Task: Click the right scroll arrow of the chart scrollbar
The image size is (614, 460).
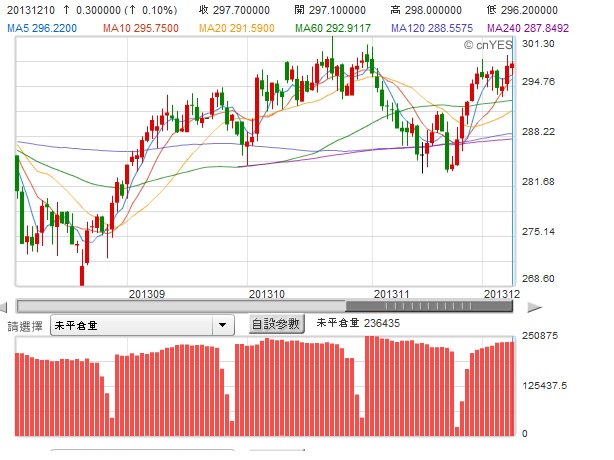Action: pyautogui.click(x=534, y=308)
